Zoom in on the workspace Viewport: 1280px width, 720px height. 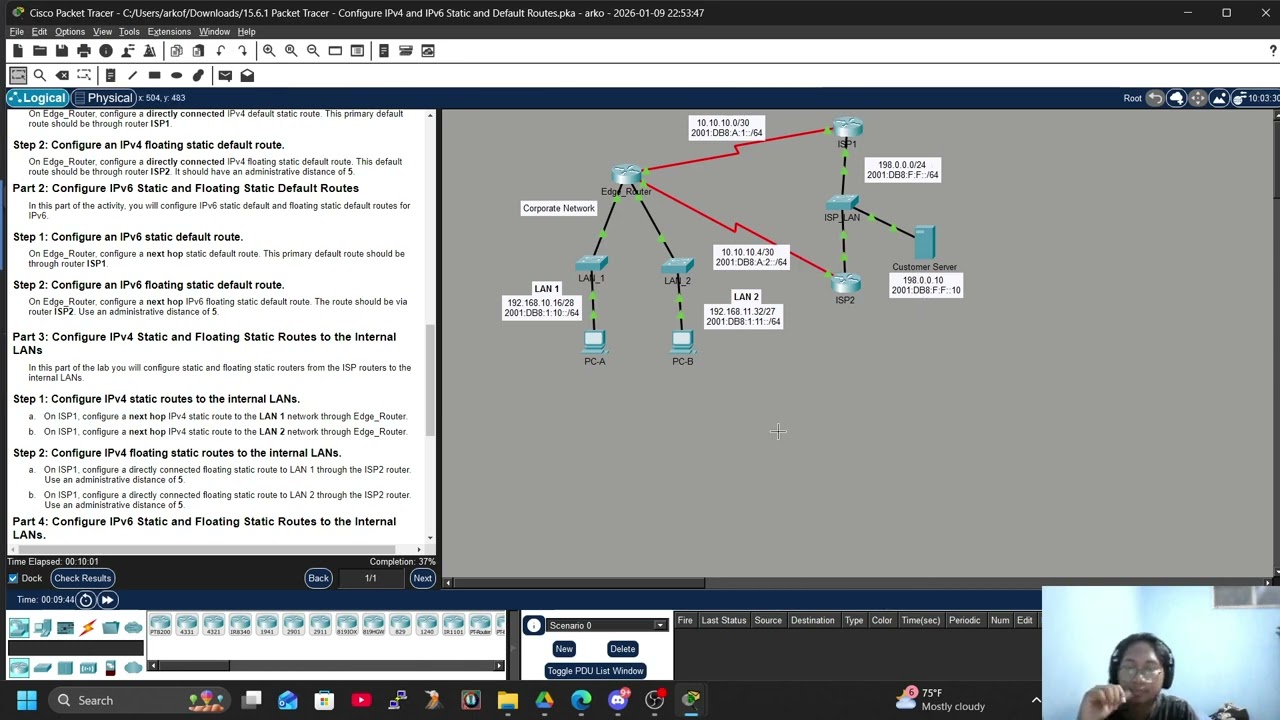coord(269,50)
